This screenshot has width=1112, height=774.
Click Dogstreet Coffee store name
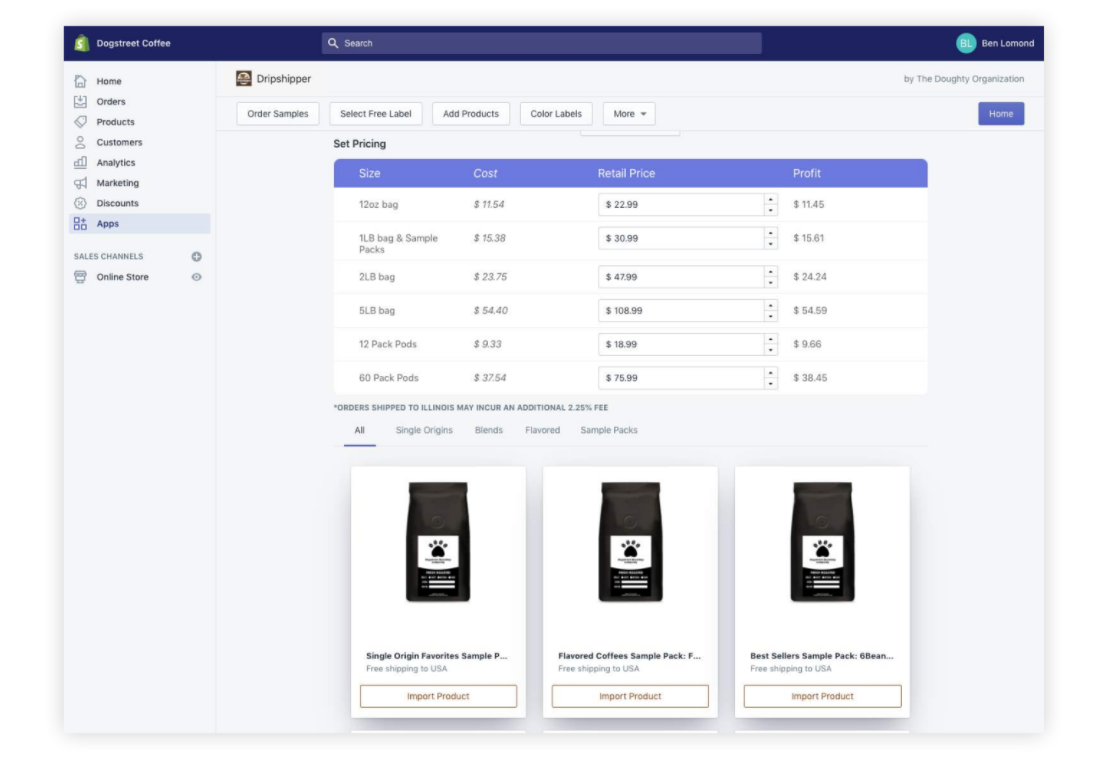tap(133, 43)
